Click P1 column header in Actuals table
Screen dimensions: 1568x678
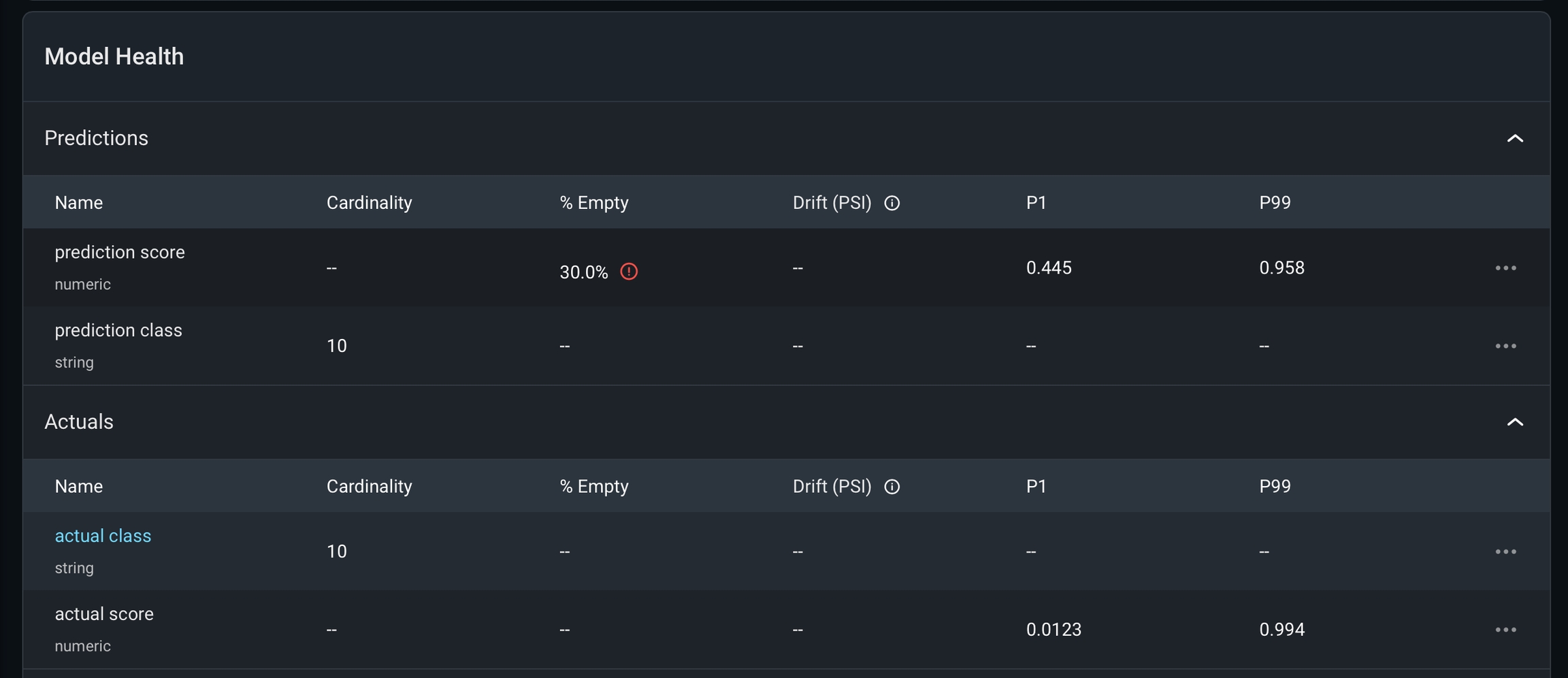(x=1036, y=487)
